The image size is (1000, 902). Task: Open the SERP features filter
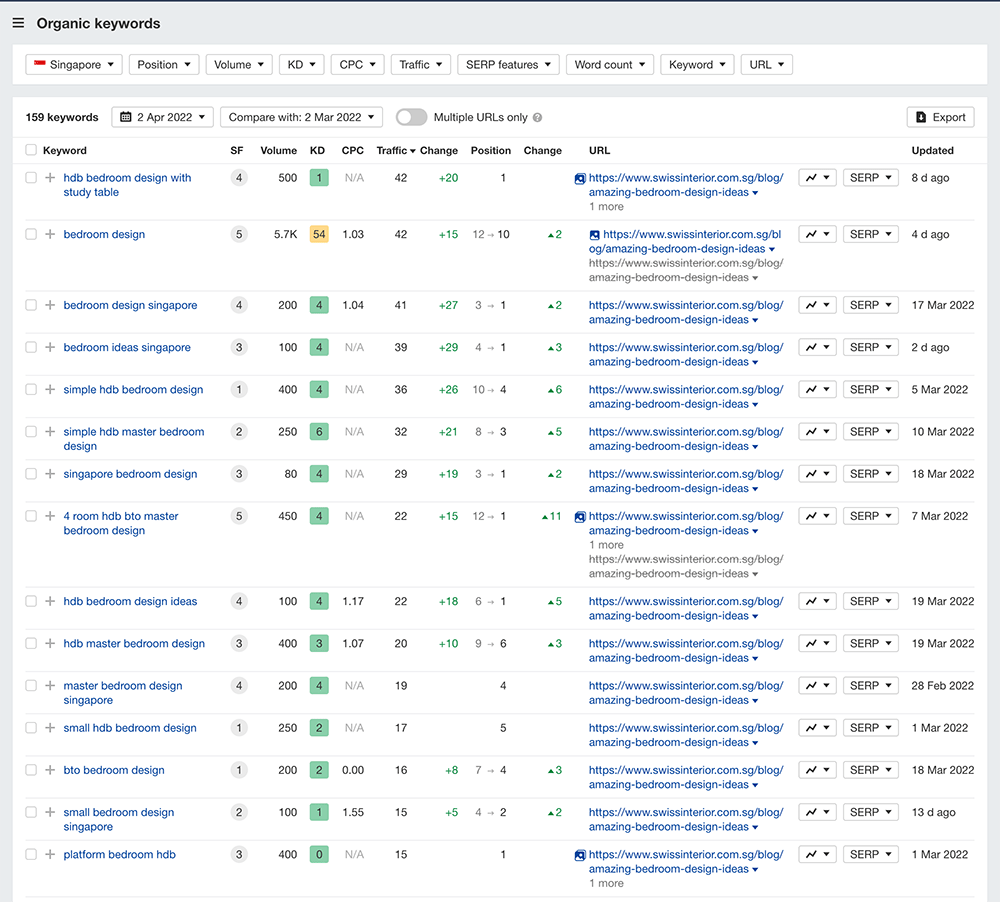pyautogui.click(x=508, y=65)
